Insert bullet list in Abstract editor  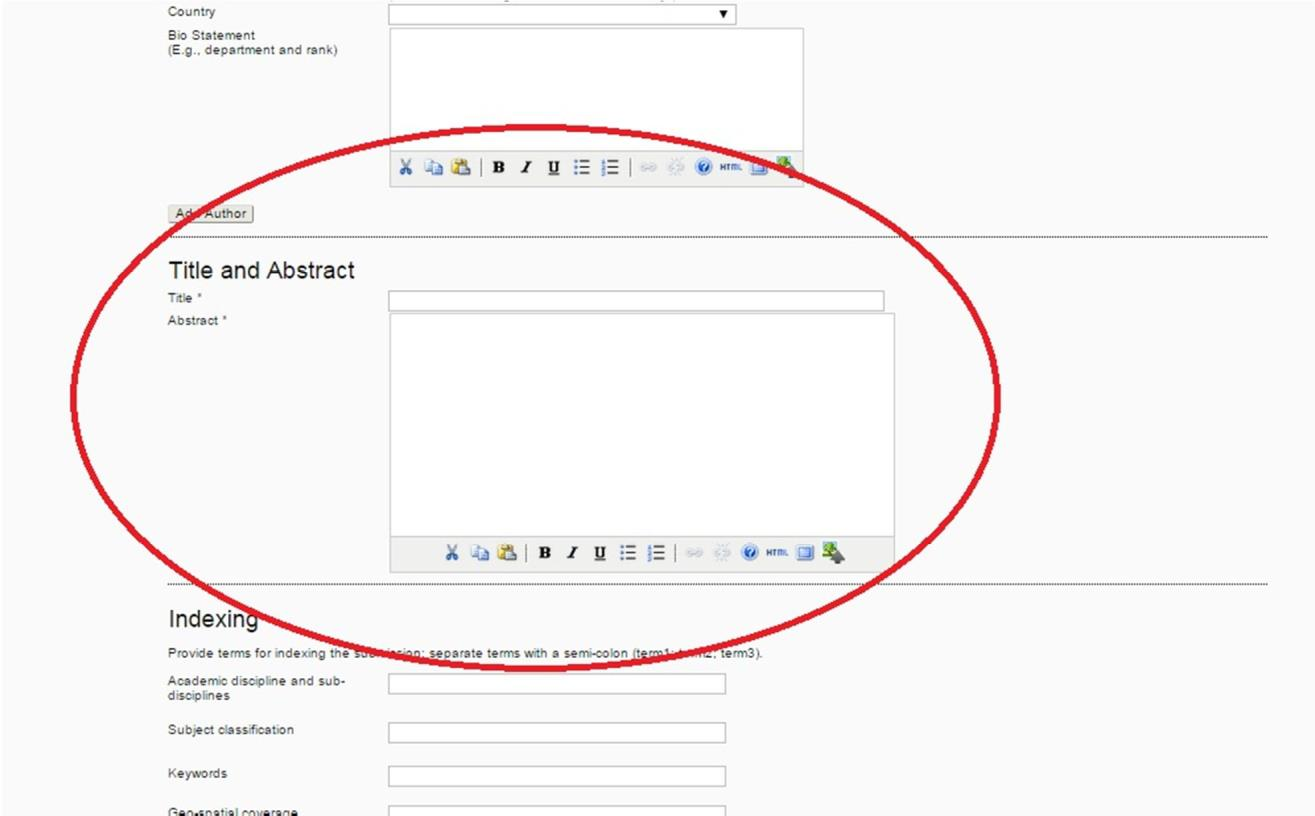click(628, 553)
